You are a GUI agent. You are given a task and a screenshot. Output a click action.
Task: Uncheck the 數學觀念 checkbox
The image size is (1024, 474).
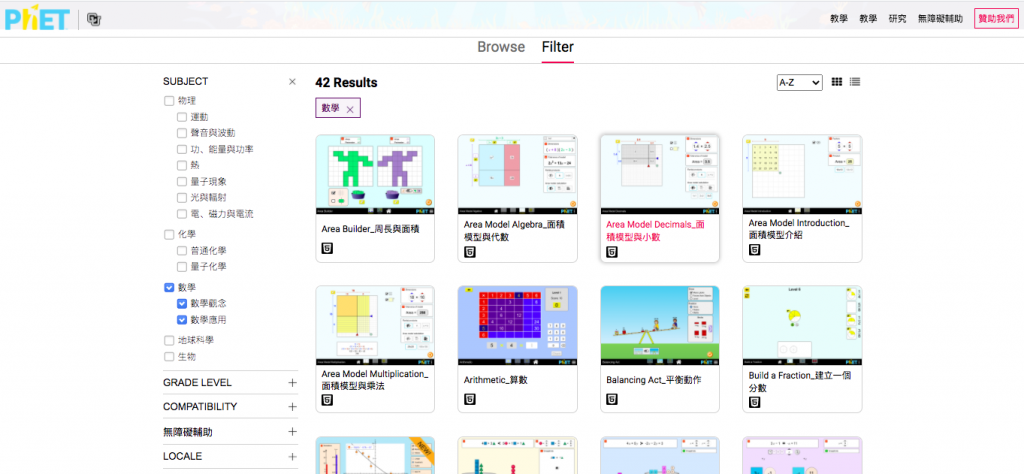[182, 304]
